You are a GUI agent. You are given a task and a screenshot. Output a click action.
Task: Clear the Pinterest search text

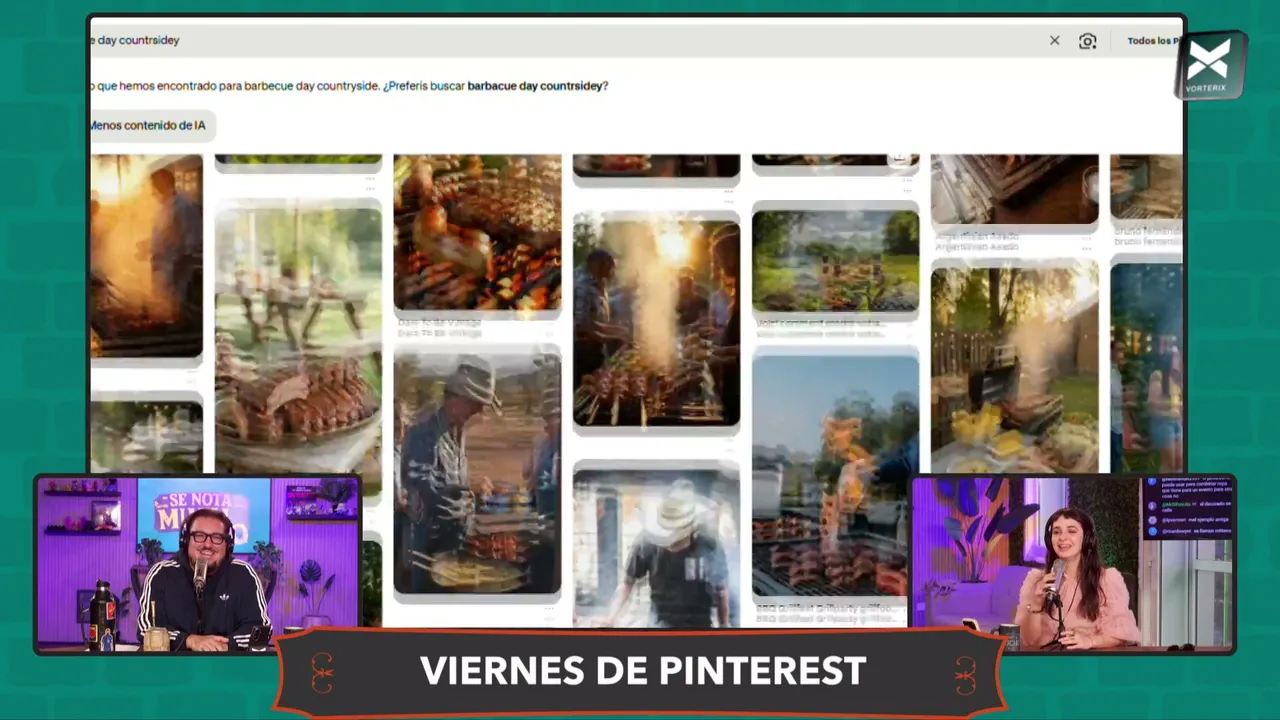1054,41
